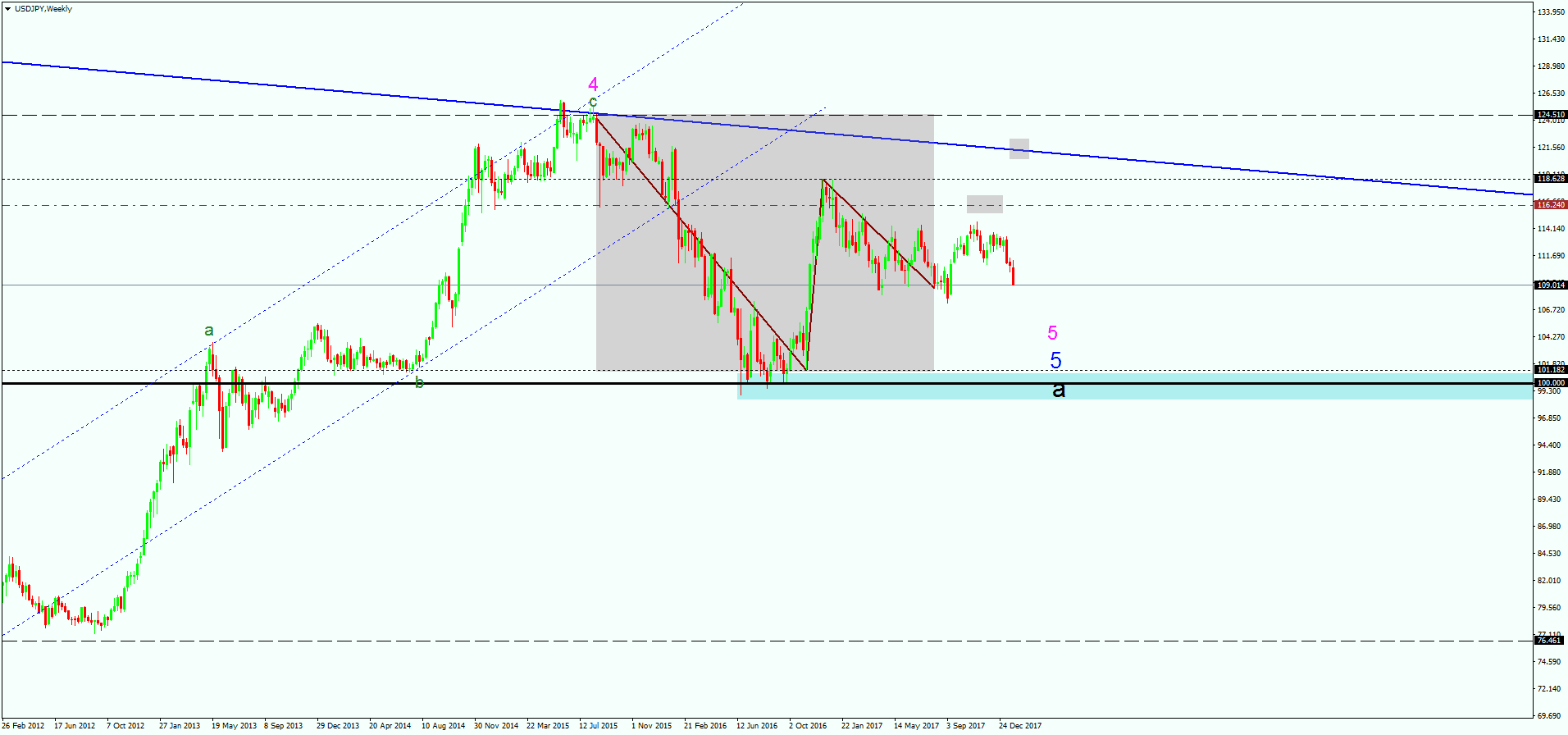1568x735 pixels.
Task: Click the 69.690 price axis label
Action: [x=1550, y=716]
